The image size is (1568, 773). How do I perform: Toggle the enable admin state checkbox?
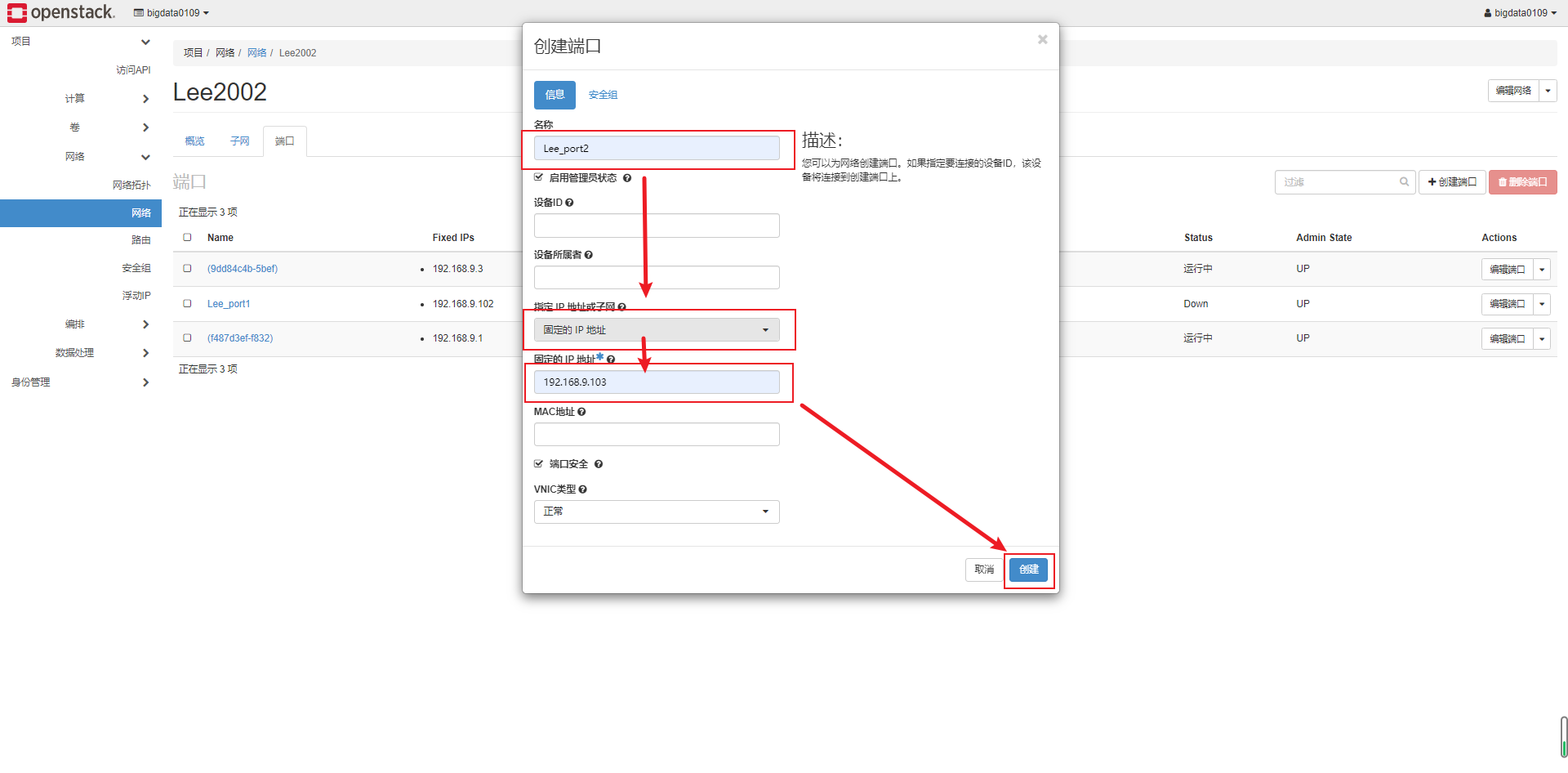(x=538, y=177)
